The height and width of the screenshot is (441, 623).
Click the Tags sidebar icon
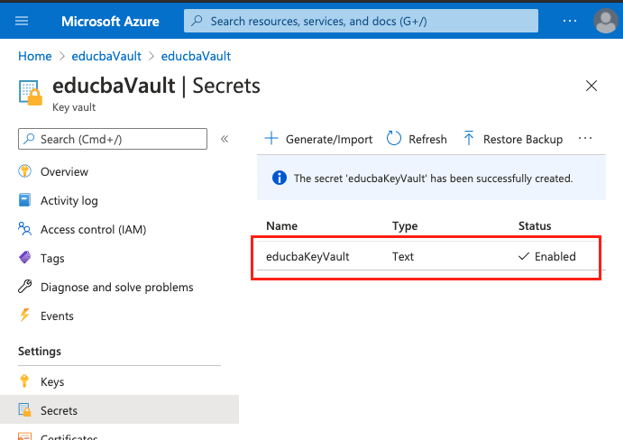click(x=25, y=258)
